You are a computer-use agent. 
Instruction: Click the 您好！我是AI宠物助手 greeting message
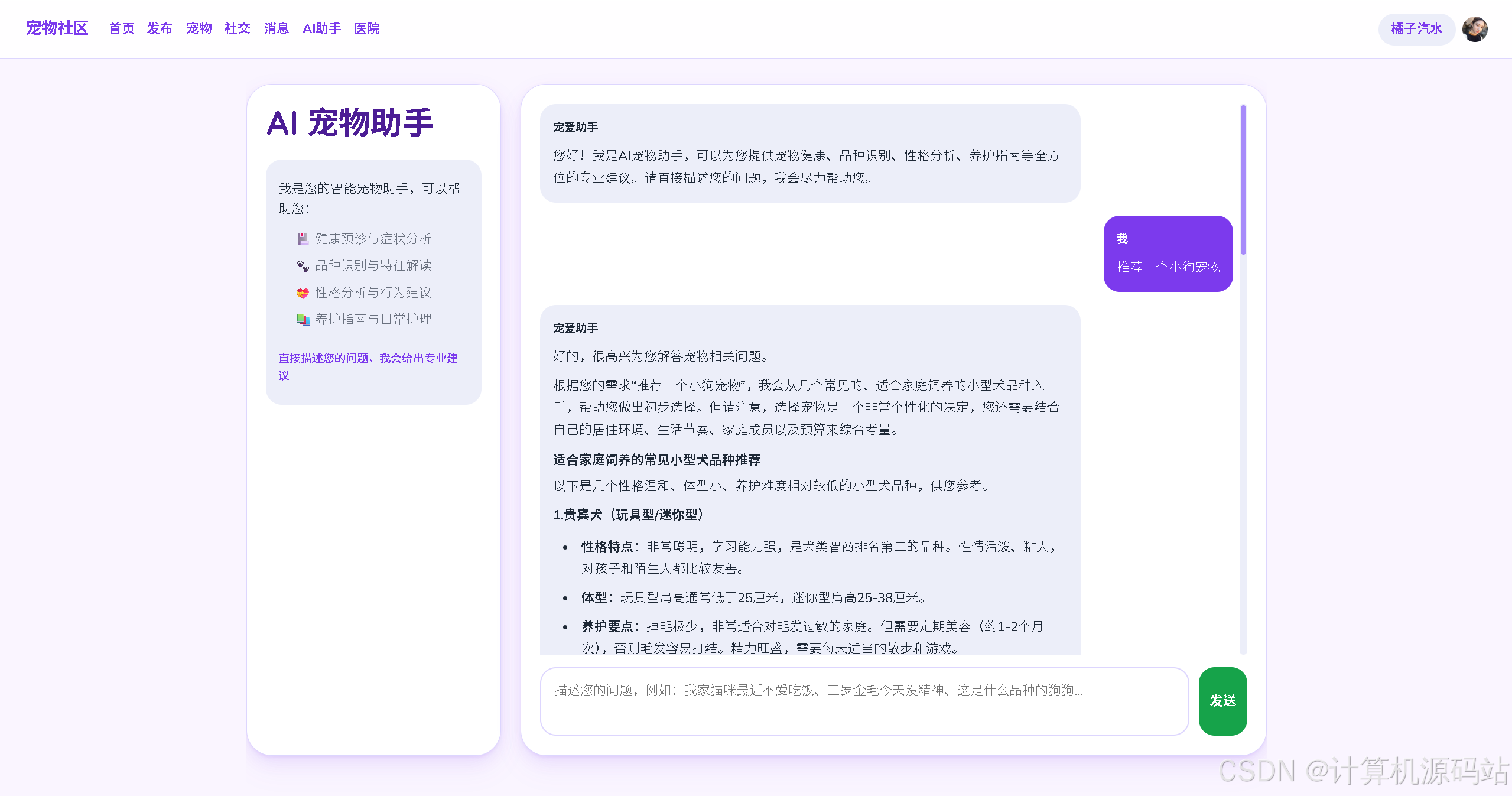tap(806, 166)
